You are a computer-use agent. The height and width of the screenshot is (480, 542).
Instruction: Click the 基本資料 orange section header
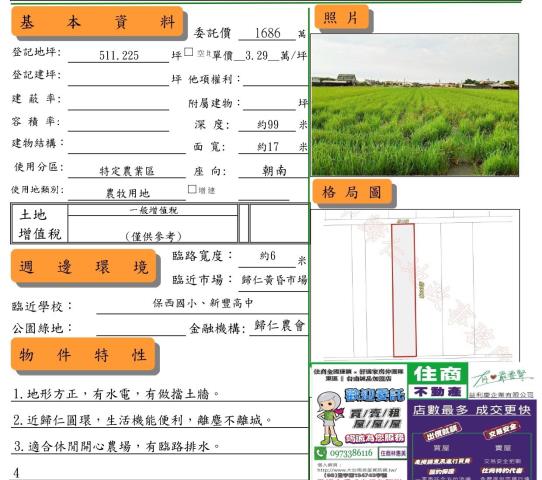coord(97,22)
